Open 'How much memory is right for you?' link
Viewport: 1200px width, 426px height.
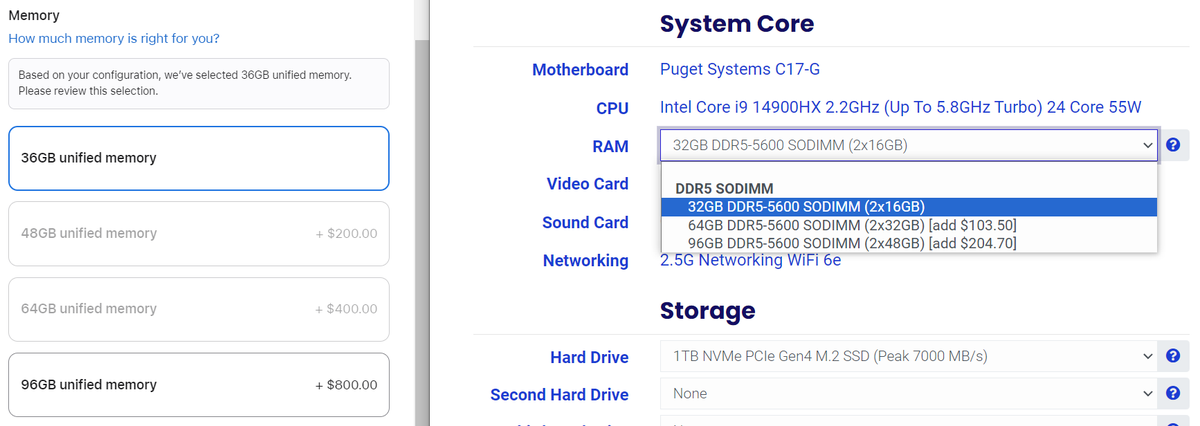(114, 39)
